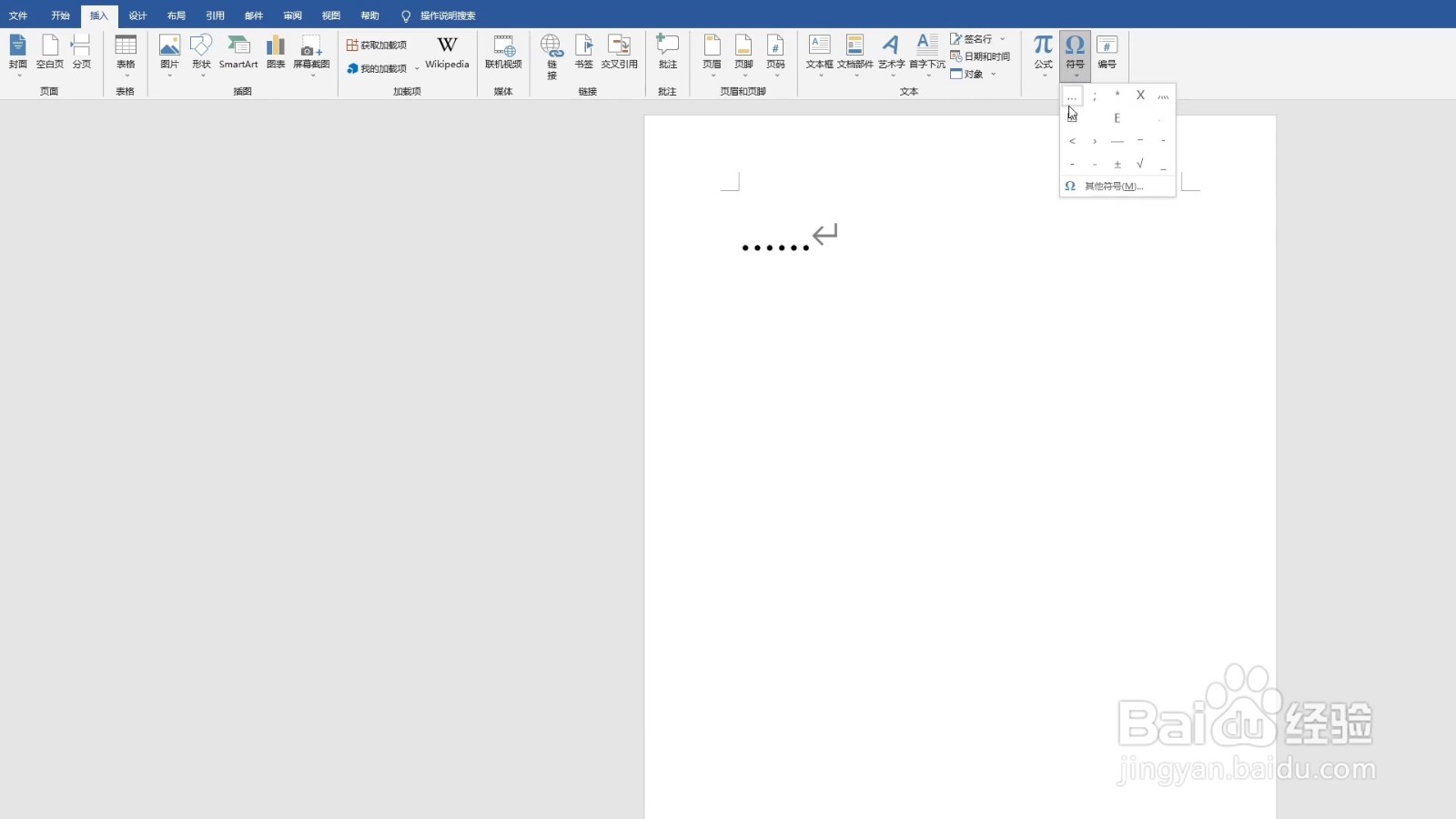Expand signature line dropdown arrow
This screenshot has height=819, width=1456.
[x=1003, y=39]
